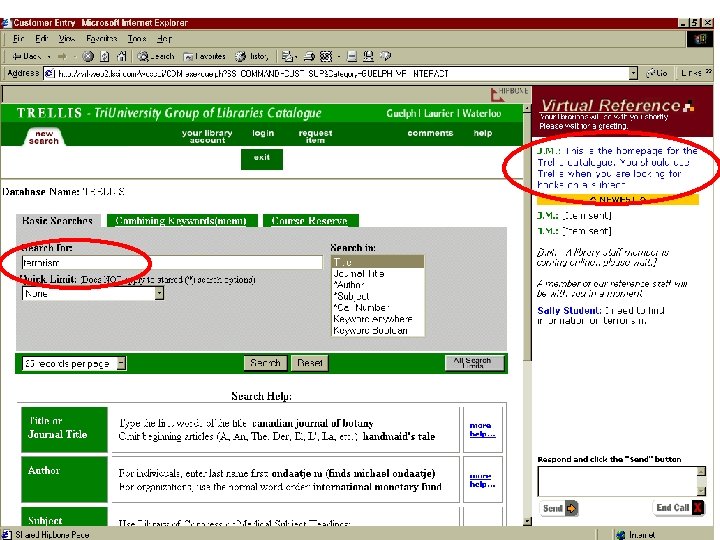Click the Hipbone logo above the catalogue
Image resolution: width=720 pixels, height=540 pixels.
[509, 94]
